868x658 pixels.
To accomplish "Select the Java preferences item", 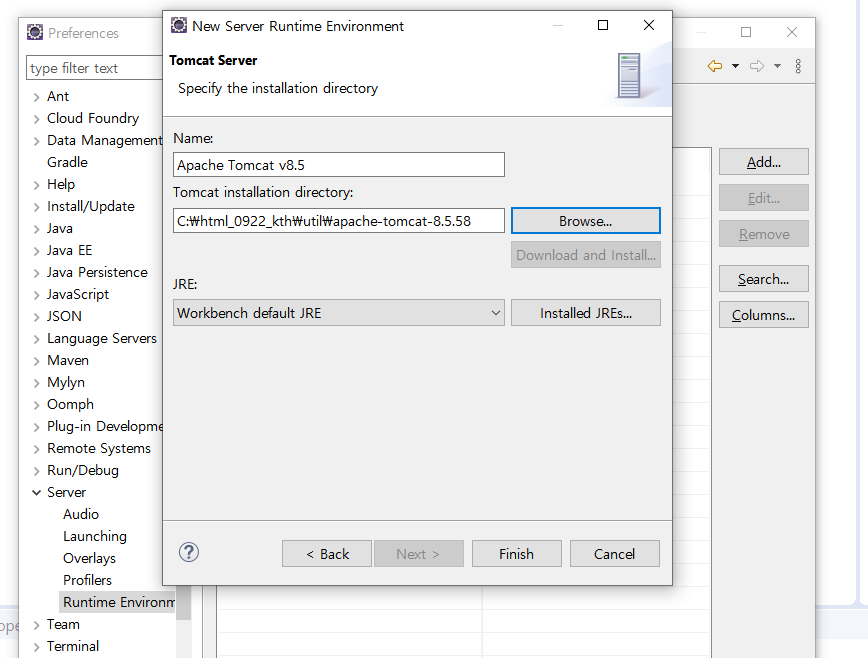I will [x=60, y=228].
